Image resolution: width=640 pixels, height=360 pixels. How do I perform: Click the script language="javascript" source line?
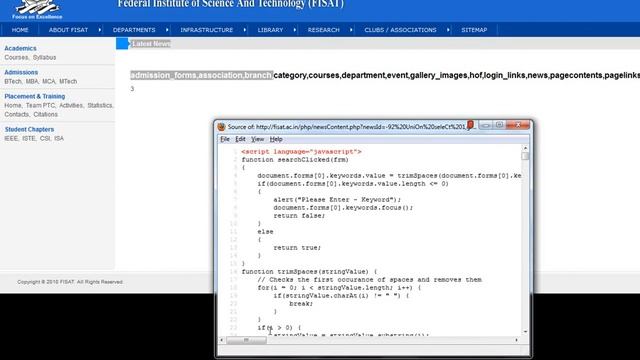click(x=301, y=152)
